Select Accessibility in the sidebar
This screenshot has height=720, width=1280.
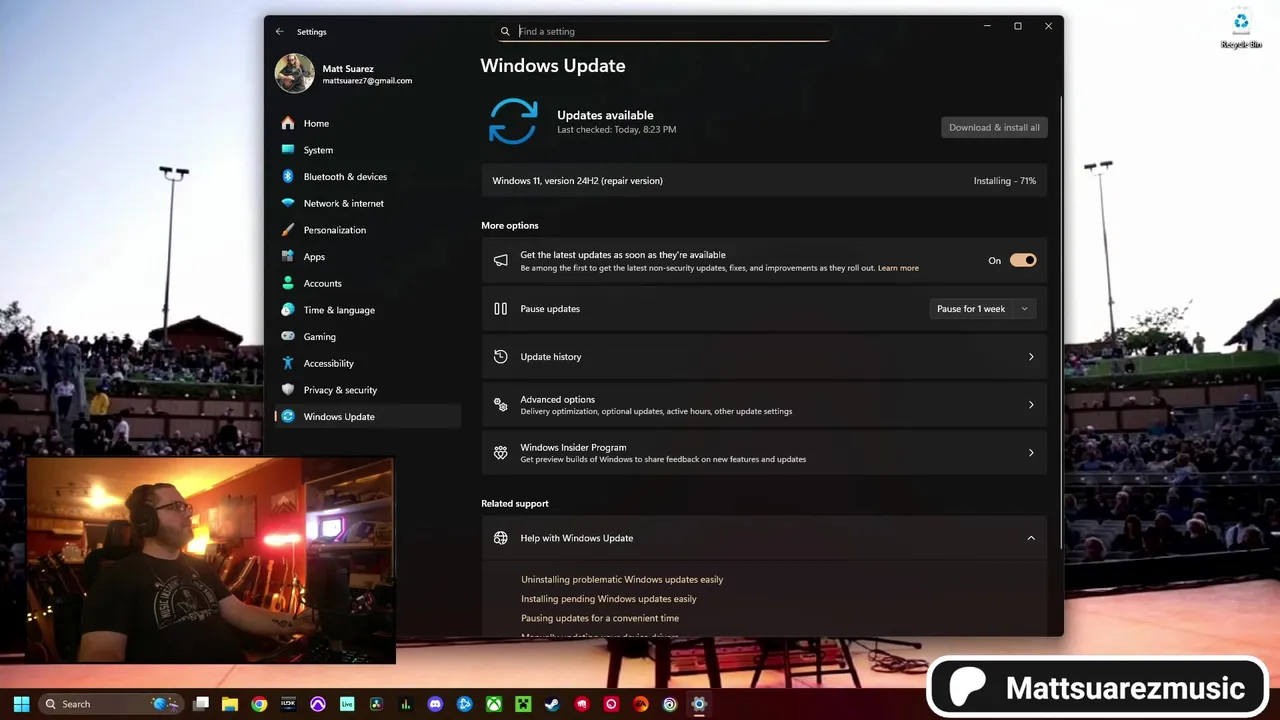click(367, 363)
